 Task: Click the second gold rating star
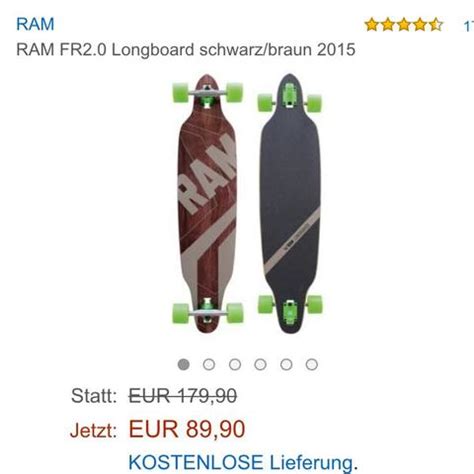388,25
